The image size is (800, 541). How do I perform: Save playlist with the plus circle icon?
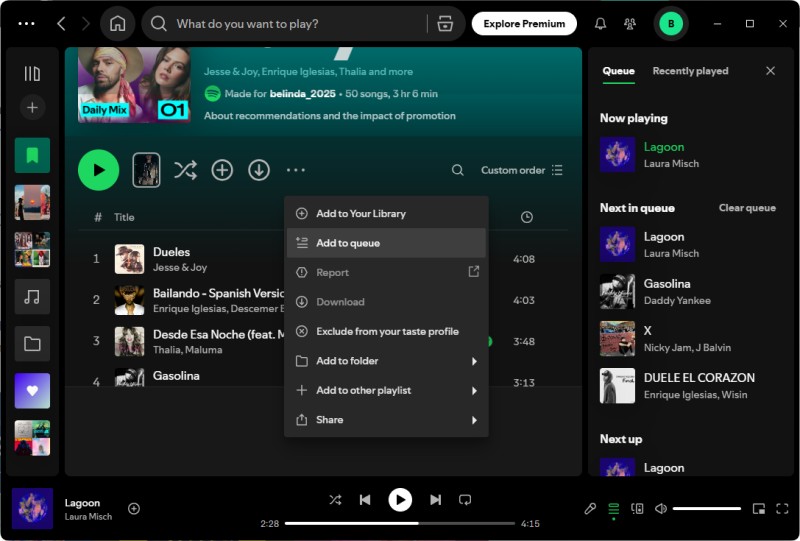[222, 170]
